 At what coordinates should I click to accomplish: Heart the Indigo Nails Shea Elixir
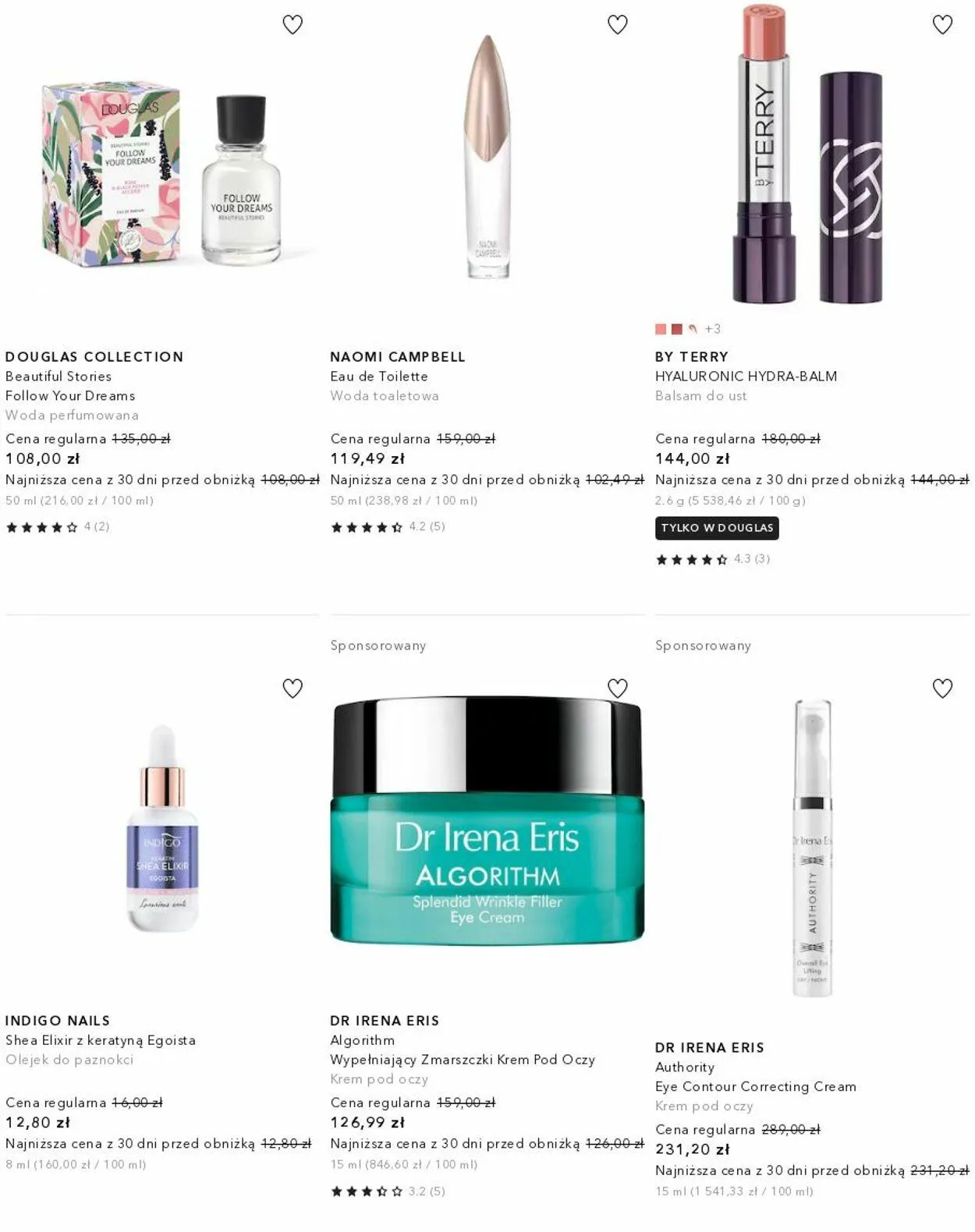coord(292,689)
